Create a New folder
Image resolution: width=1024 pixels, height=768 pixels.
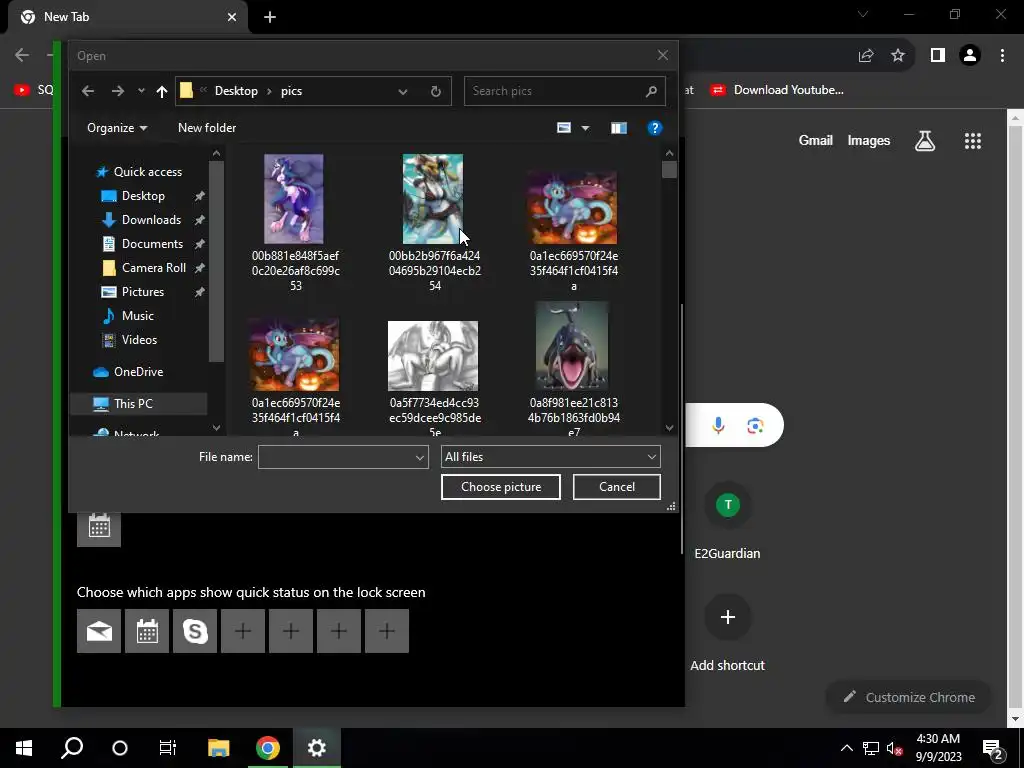[207, 128]
